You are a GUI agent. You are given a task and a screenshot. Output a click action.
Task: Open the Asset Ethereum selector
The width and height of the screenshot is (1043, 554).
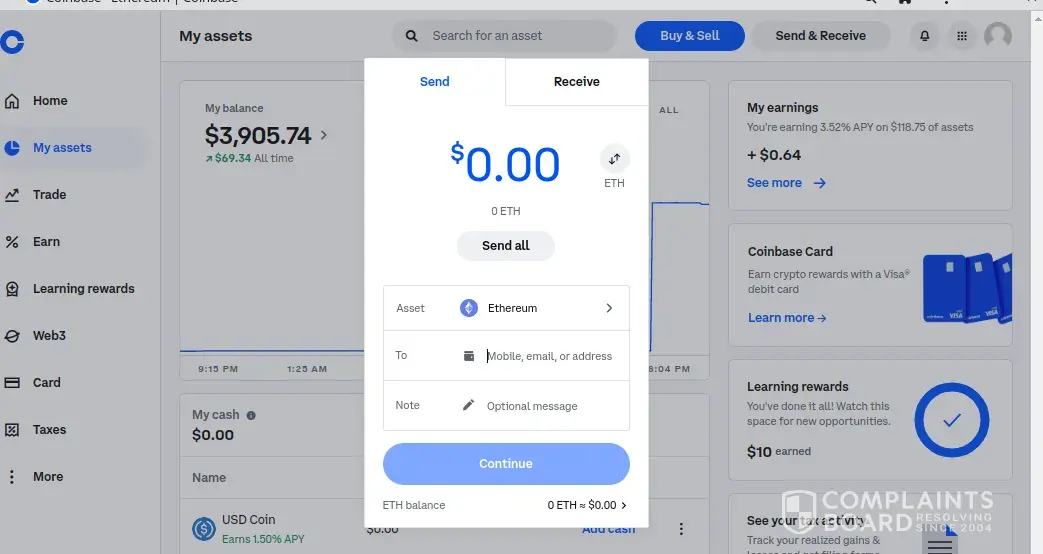pos(506,308)
